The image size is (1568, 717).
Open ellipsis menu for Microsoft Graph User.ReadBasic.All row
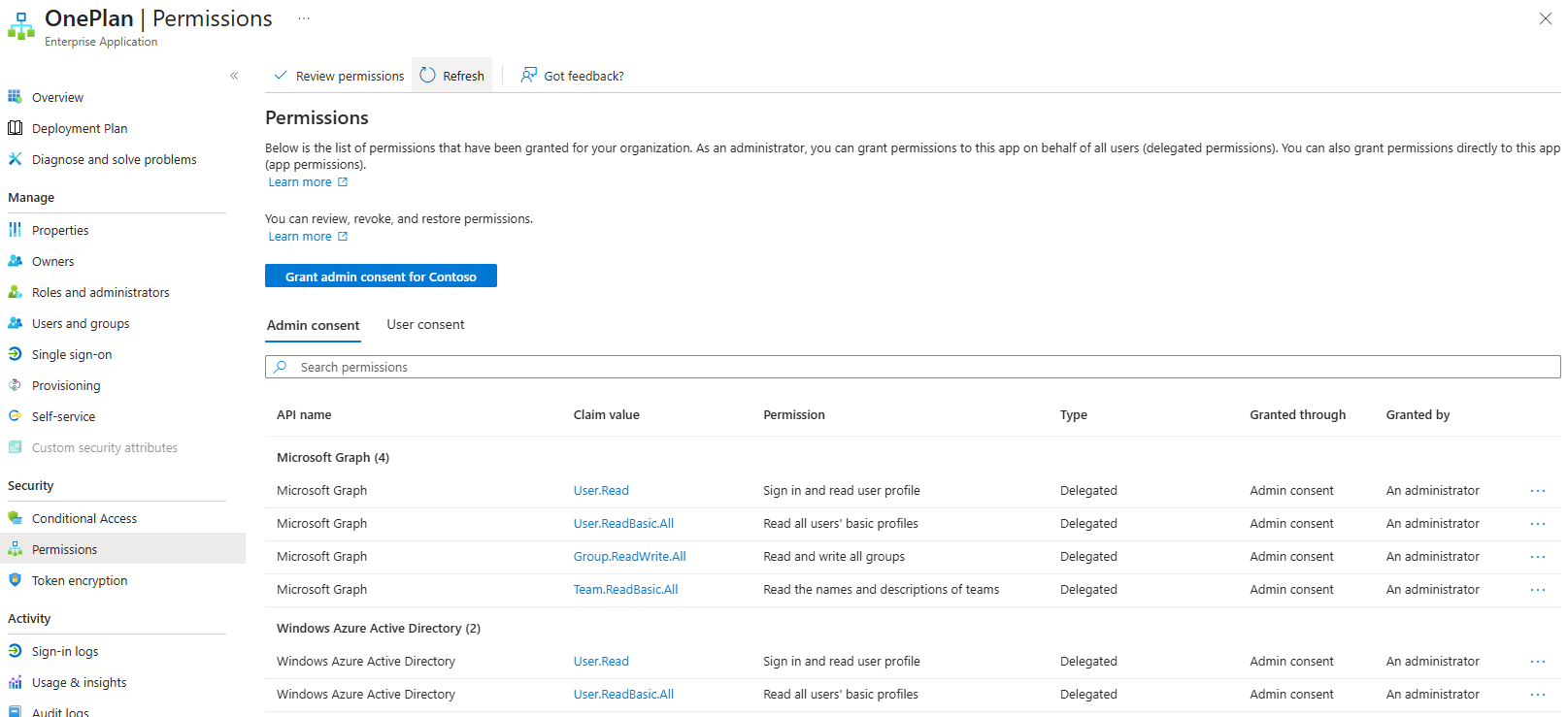point(1538,524)
